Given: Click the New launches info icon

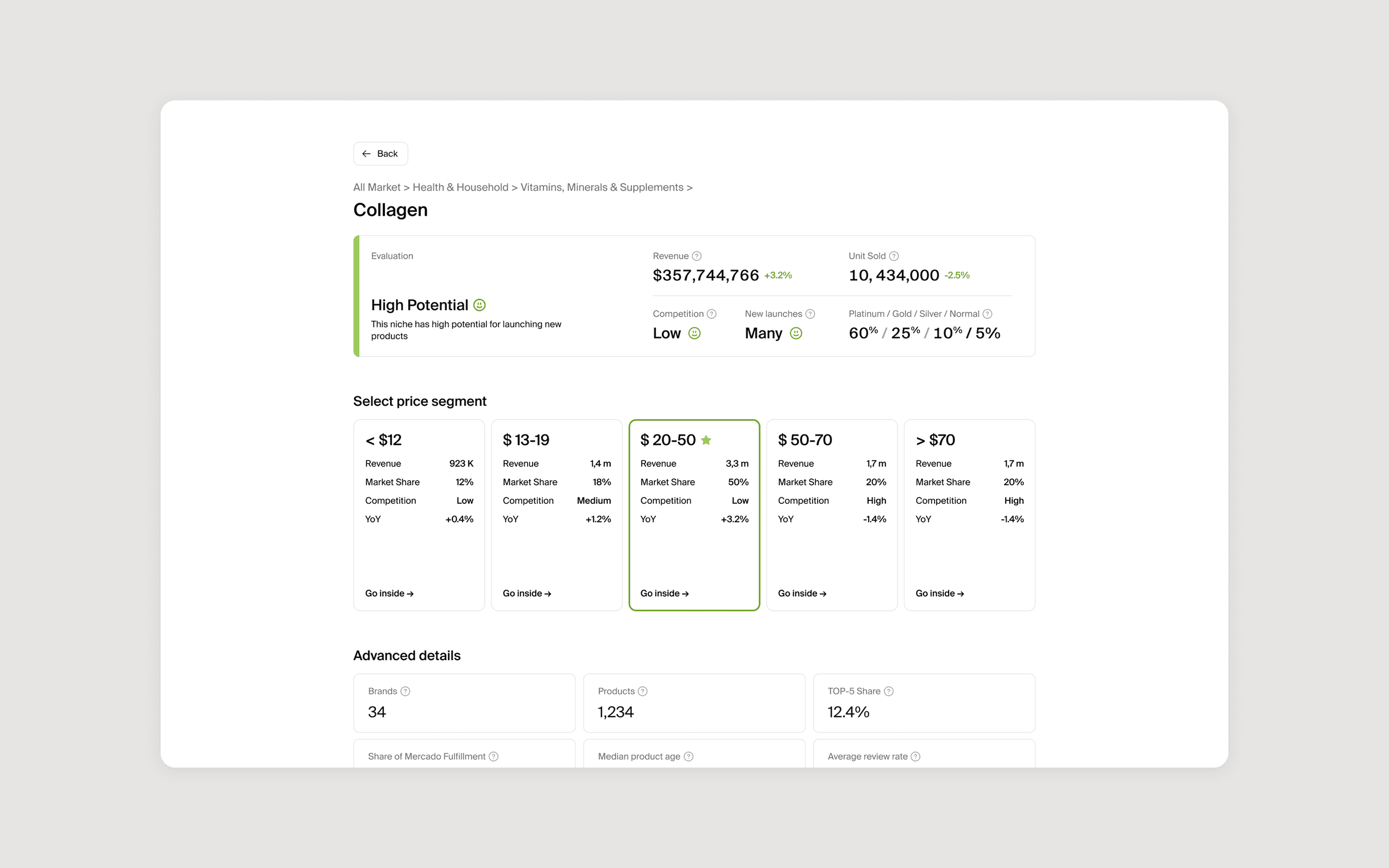Looking at the screenshot, I should 810,314.
